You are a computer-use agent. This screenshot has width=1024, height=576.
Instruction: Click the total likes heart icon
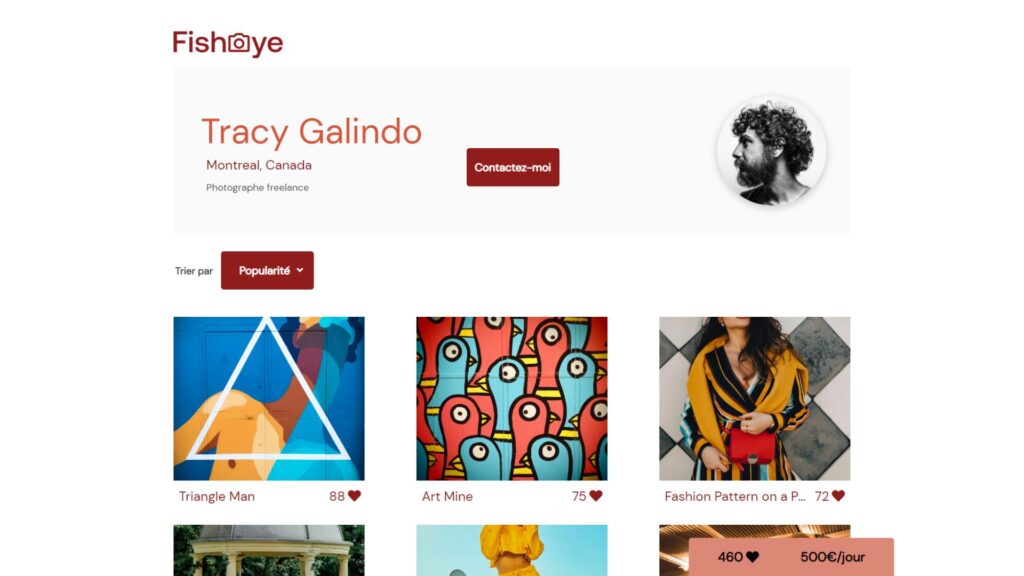tap(752, 557)
